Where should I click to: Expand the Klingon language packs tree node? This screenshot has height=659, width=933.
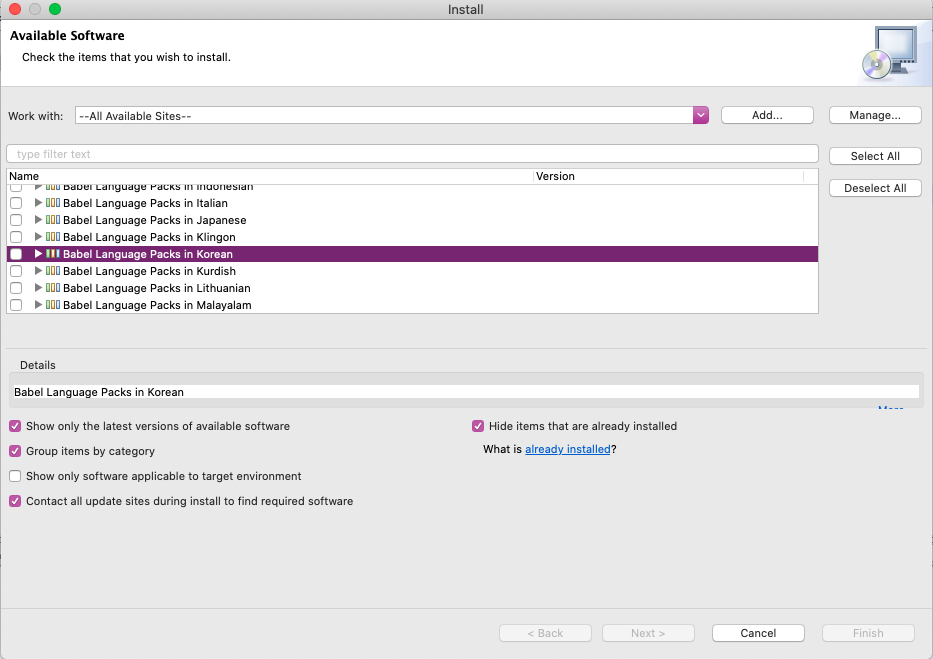pyautogui.click(x=38, y=237)
